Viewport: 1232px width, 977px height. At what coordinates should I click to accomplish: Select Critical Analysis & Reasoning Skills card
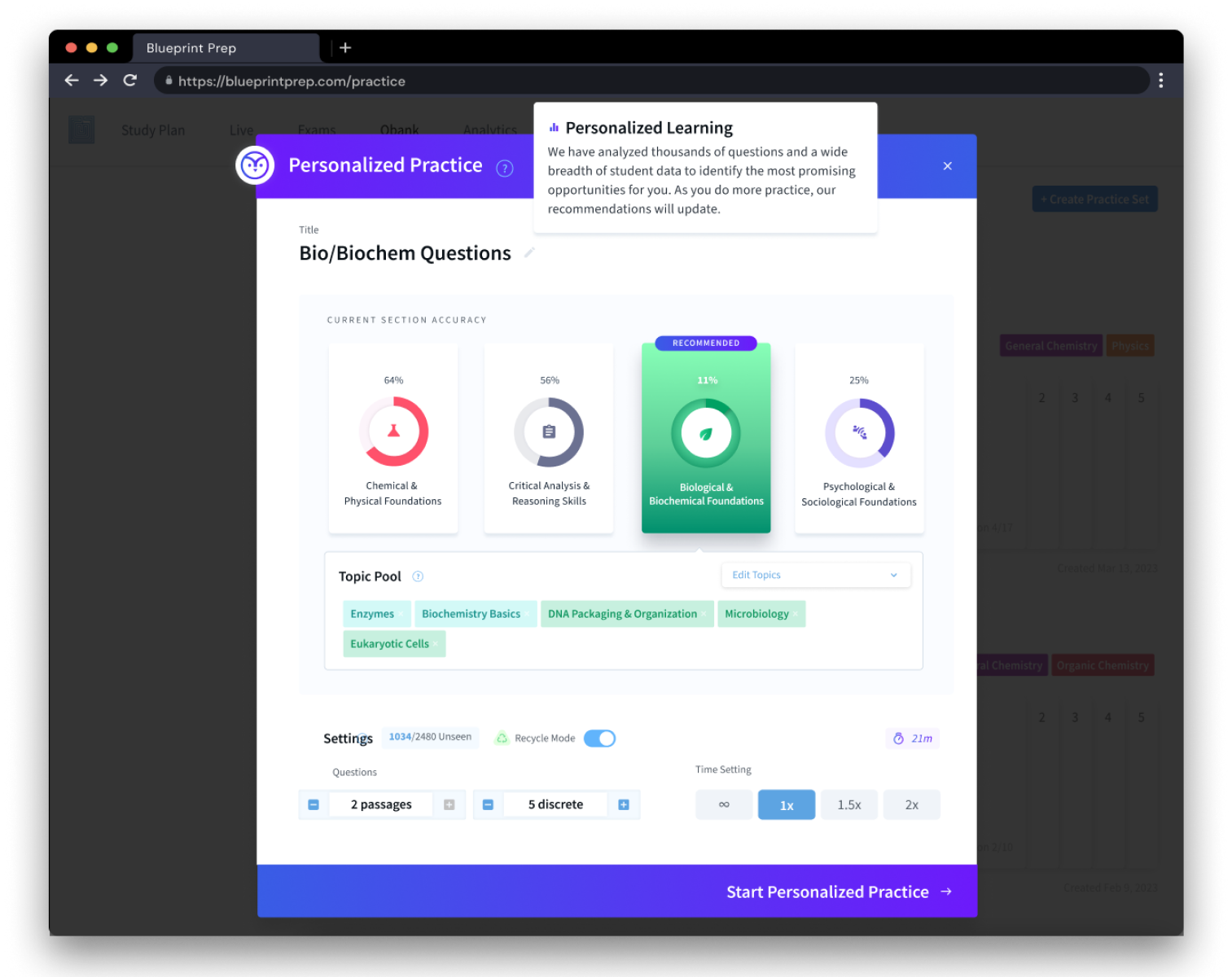coord(549,439)
